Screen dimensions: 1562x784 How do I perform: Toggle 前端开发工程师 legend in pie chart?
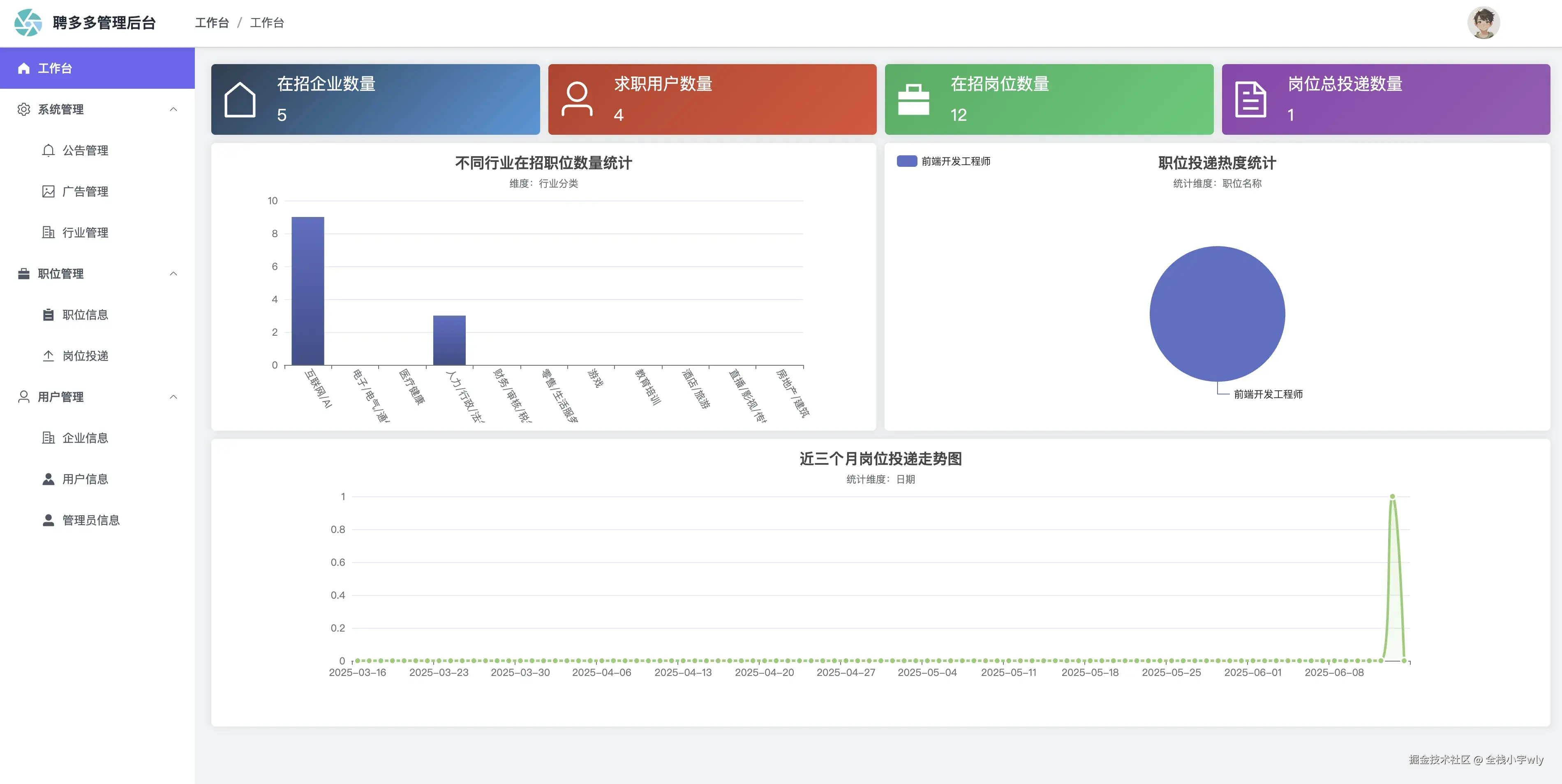[x=943, y=161]
